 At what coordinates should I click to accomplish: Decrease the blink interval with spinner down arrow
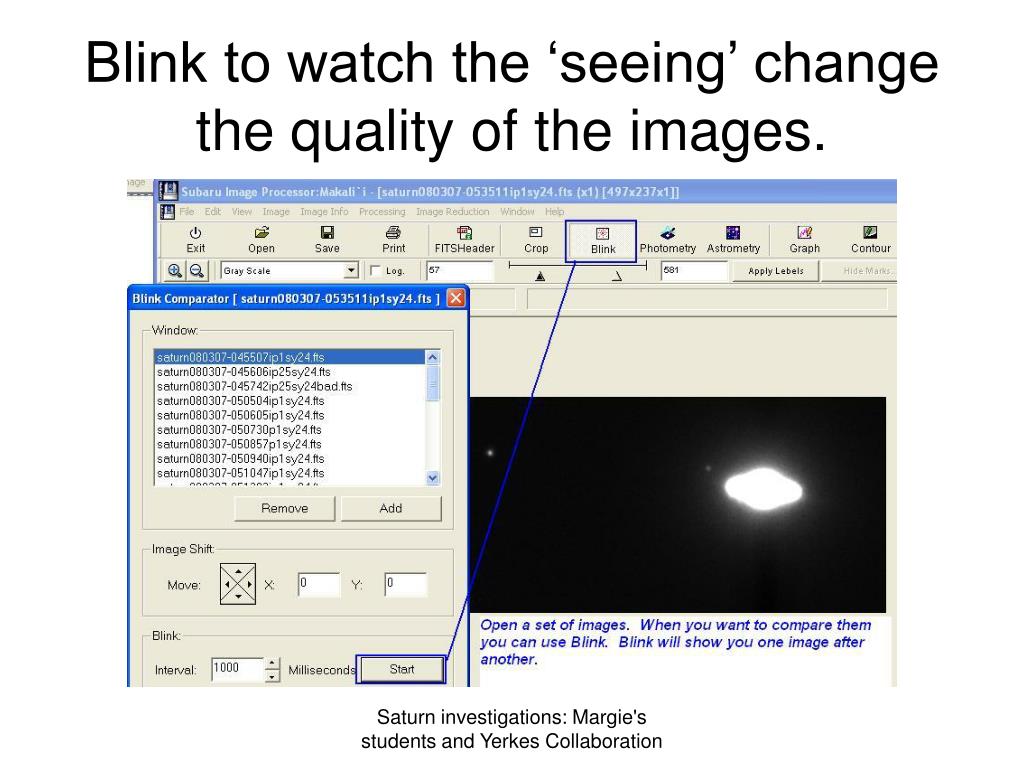click(x=272, y=677)
